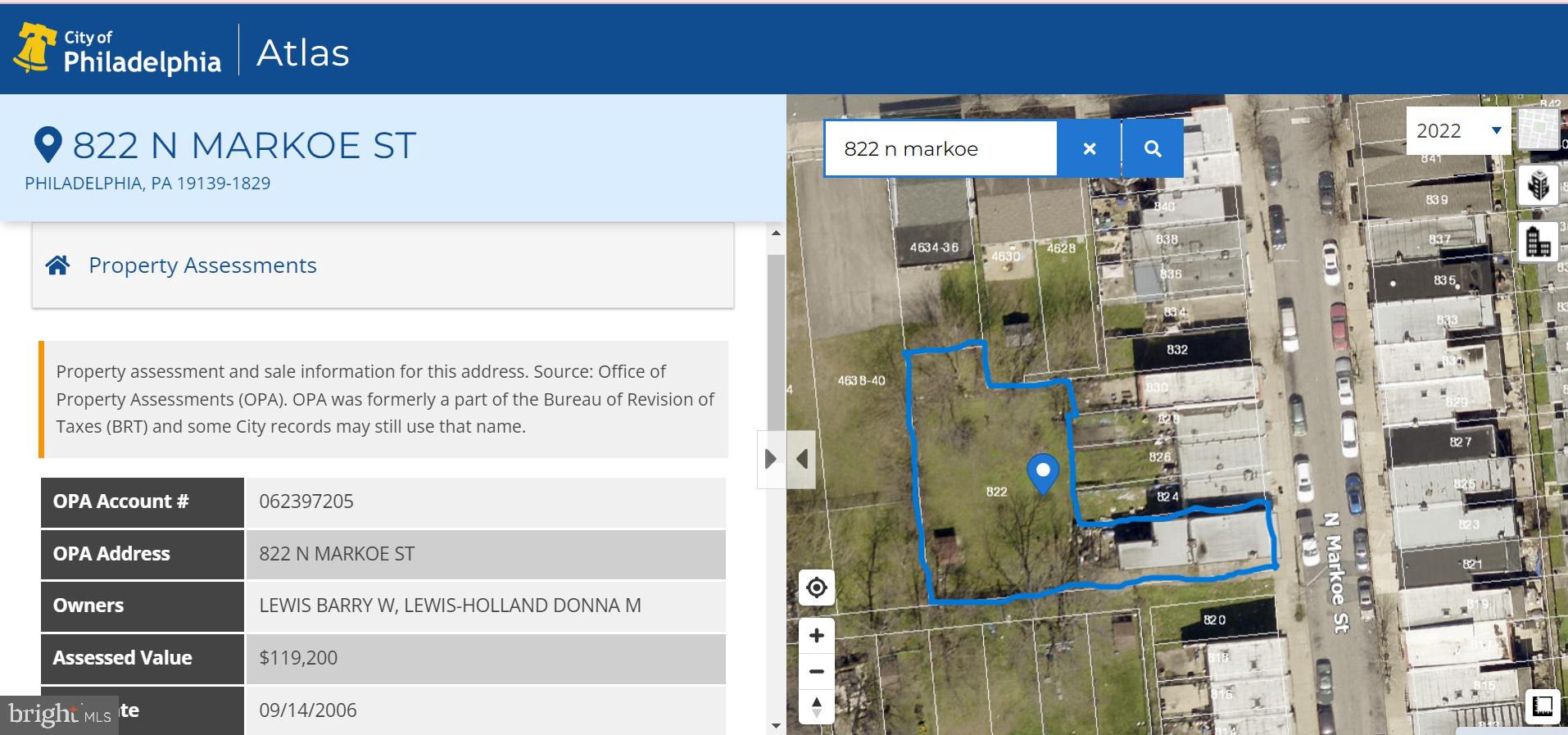Image resolution: width=1568 pixels, height=735 pixels.
Task: Zoom in on the map
Action: coord(817,636)
